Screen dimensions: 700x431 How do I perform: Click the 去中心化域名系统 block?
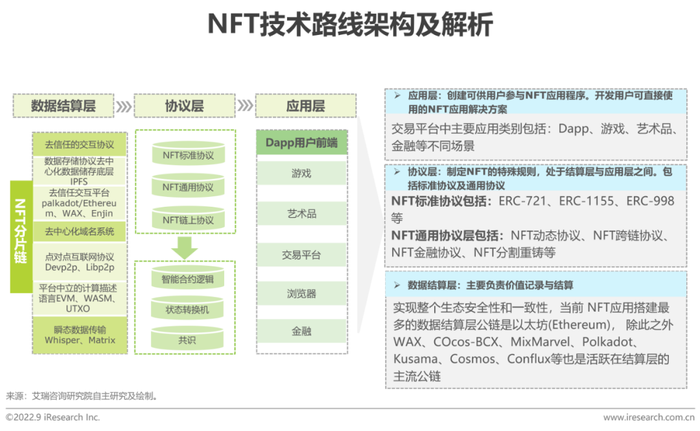pyautogui.click(x=79, y=231)
